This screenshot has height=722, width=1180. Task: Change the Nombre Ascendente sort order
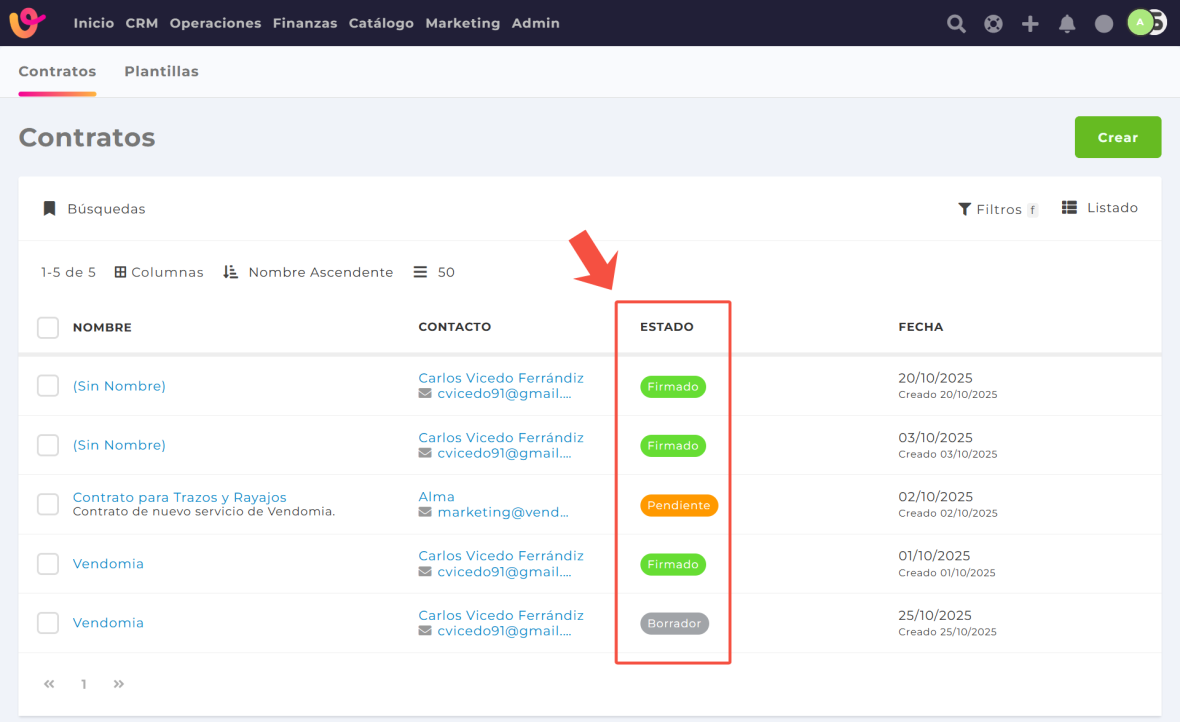308,272
